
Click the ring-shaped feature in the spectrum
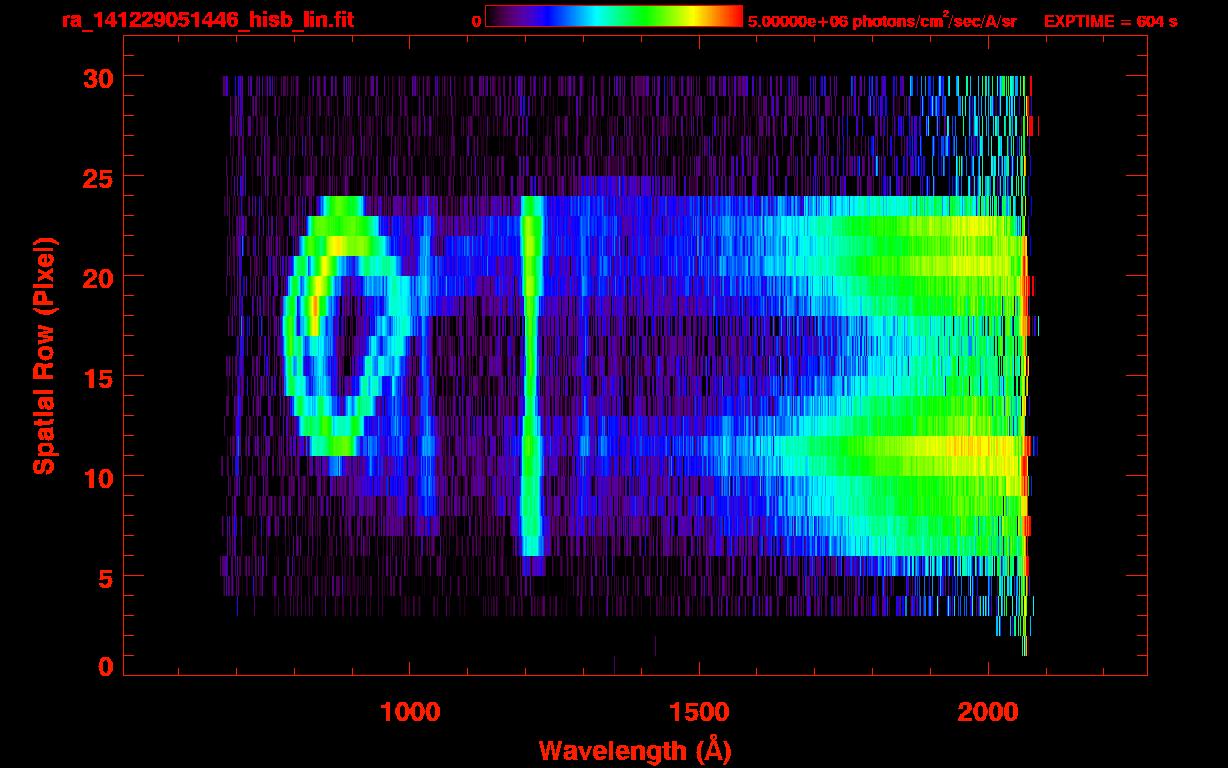[345, 326]
